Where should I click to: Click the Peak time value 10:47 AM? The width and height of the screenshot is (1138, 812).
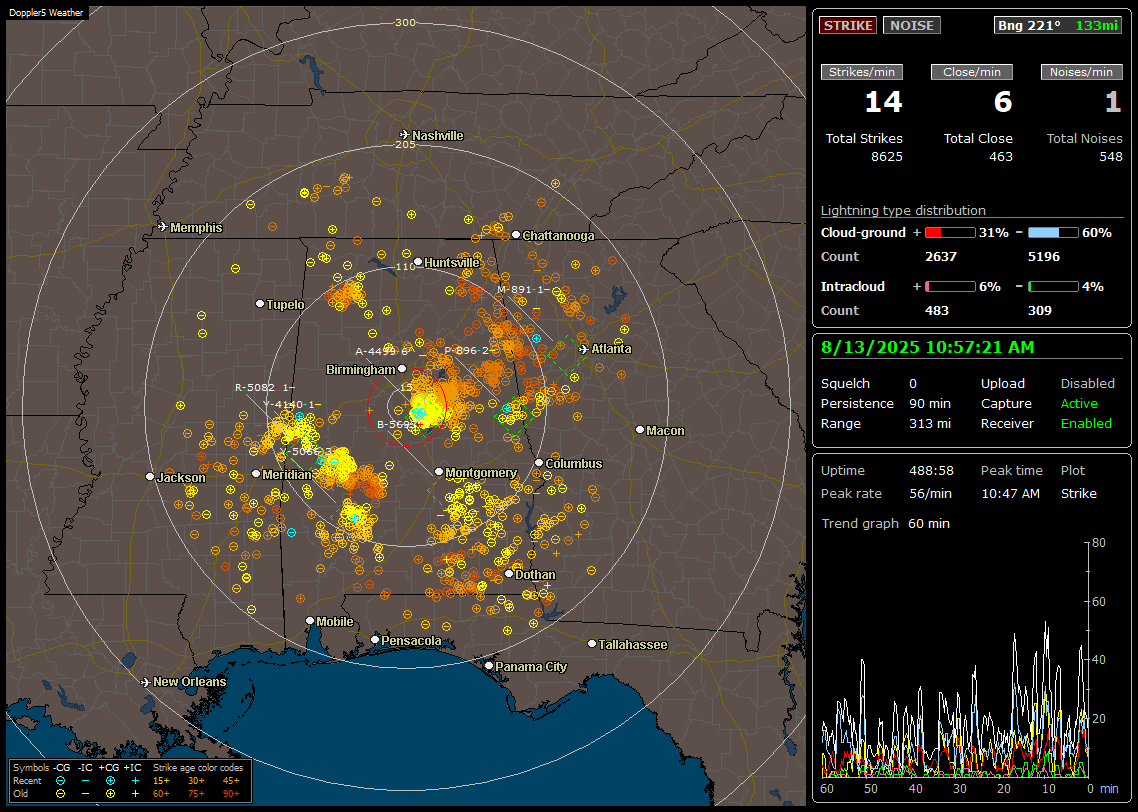coord(1010,494)
